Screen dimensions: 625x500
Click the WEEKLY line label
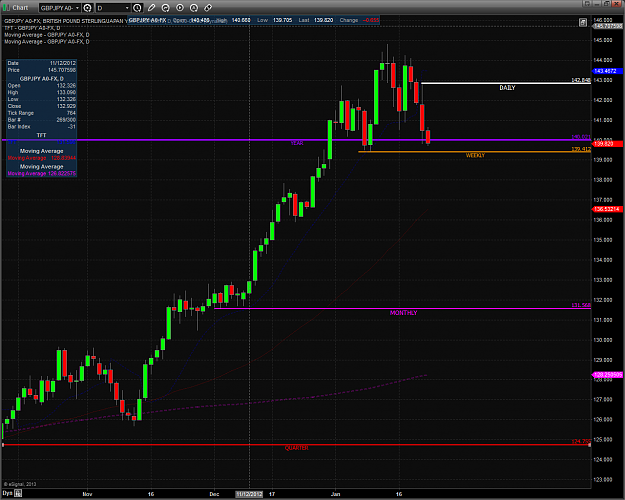point(475,155)
